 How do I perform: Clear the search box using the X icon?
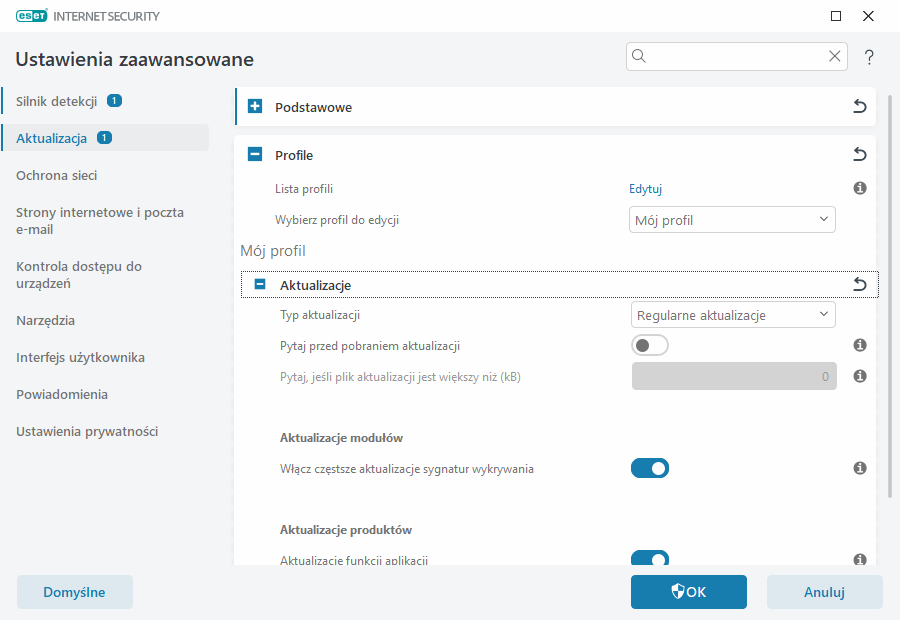click(835, 56)
